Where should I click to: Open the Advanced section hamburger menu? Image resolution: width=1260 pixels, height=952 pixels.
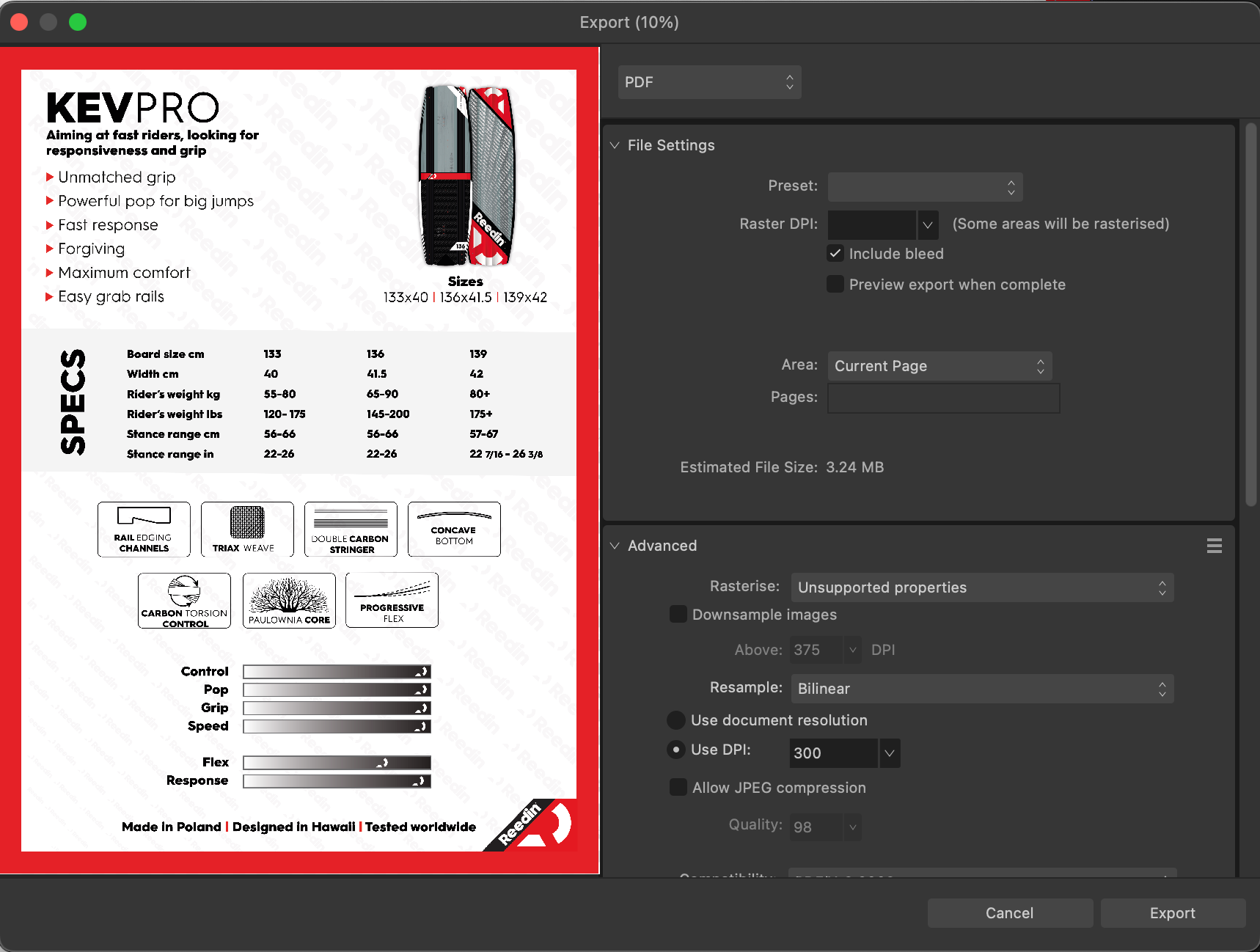(1214, 546)
